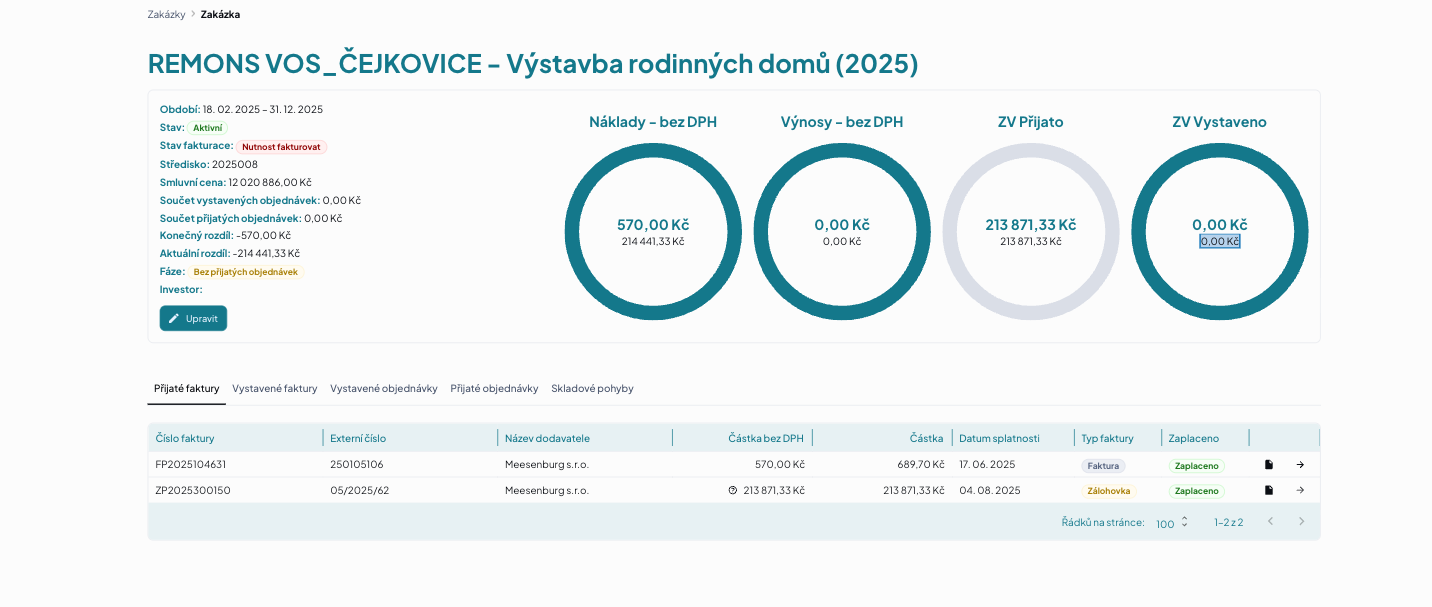Image resolution: width=1432 pixels, height=607 pixels.
Task: Switch to Skladové pohyby tab
Action: [592, 388]
